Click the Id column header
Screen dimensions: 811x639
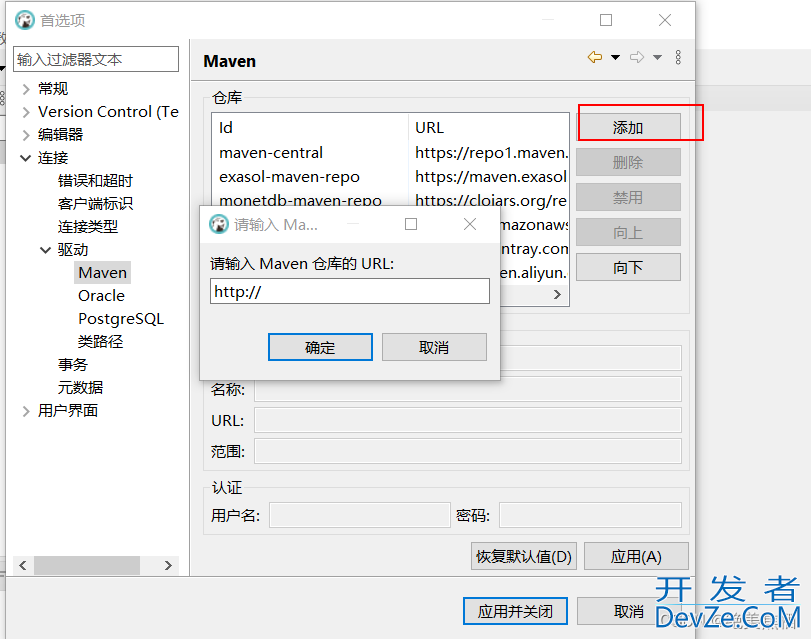click(x=310, y=127)
